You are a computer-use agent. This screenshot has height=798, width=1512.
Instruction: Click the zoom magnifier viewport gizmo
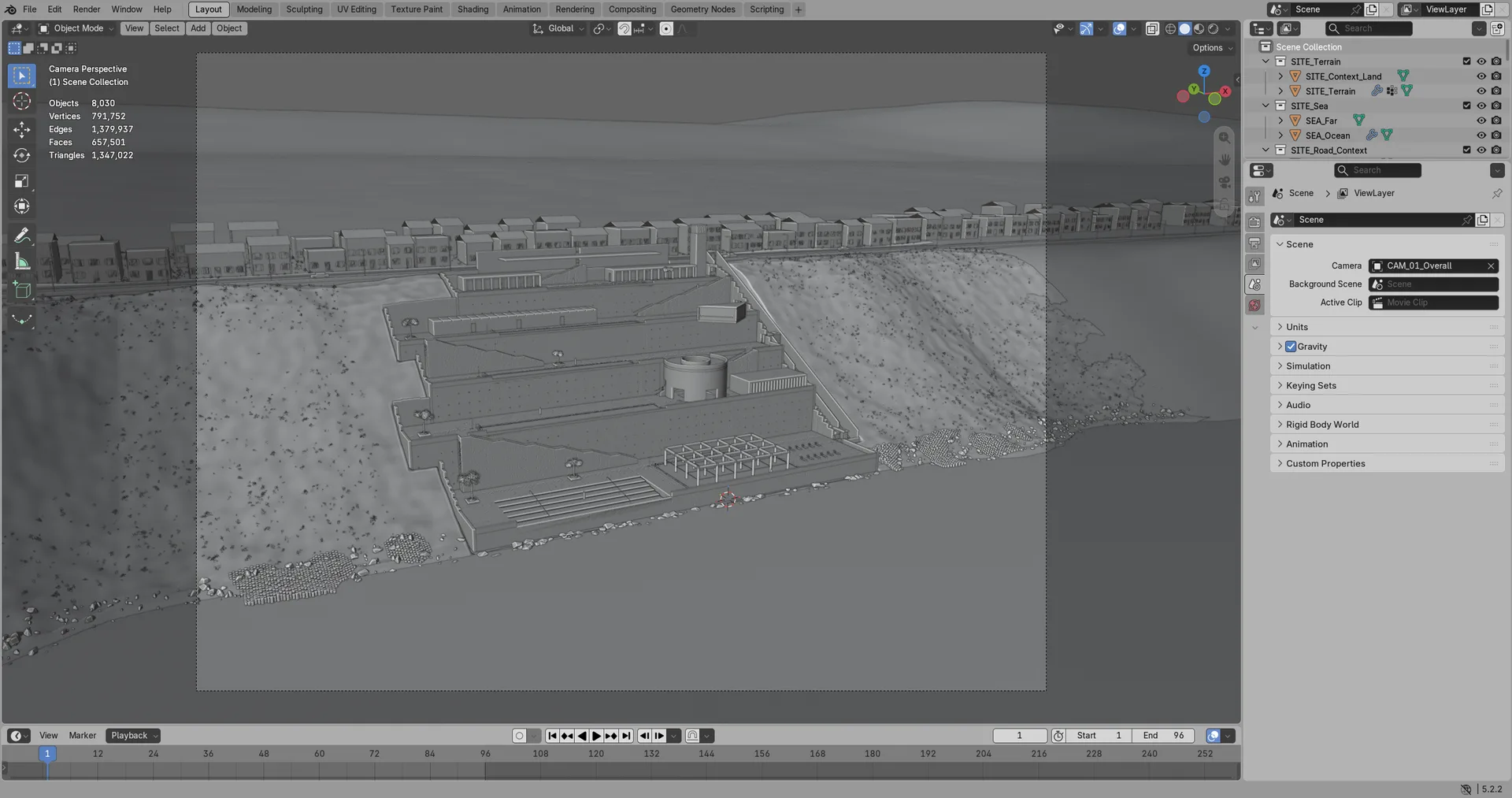pyautogui.click(x=1225, y=138)
